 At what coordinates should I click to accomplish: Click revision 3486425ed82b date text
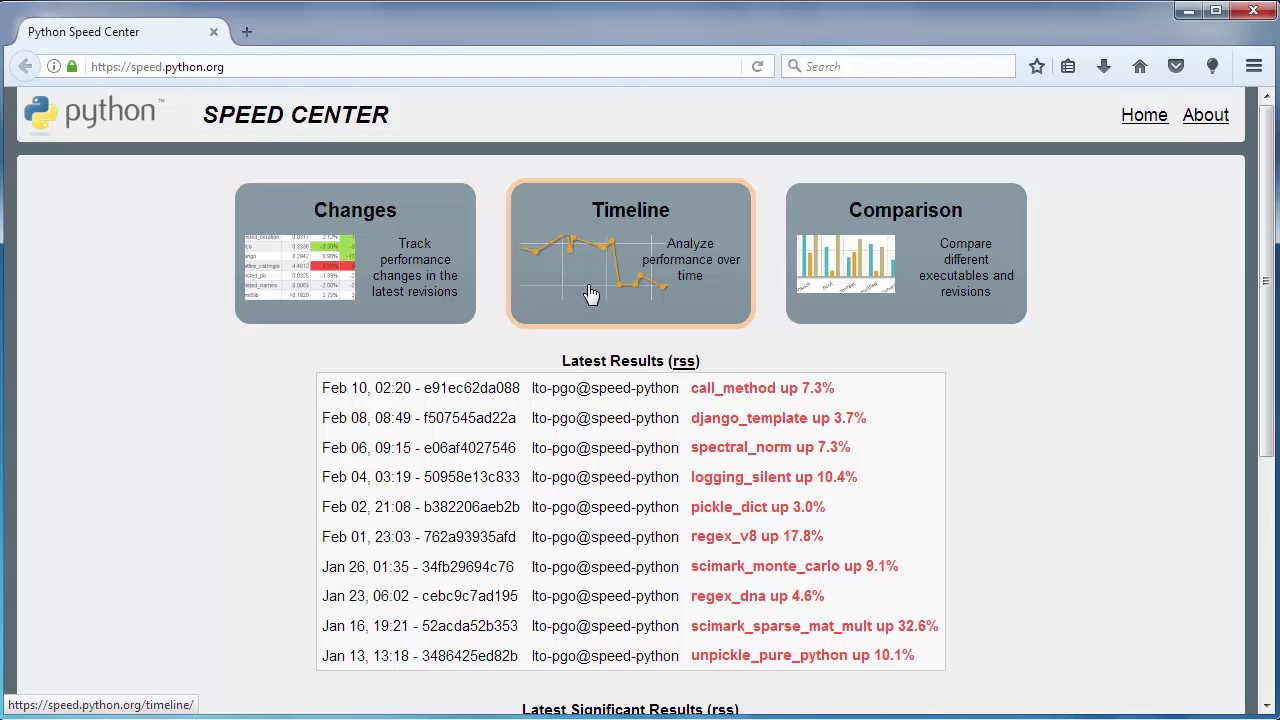click(420, 655)
